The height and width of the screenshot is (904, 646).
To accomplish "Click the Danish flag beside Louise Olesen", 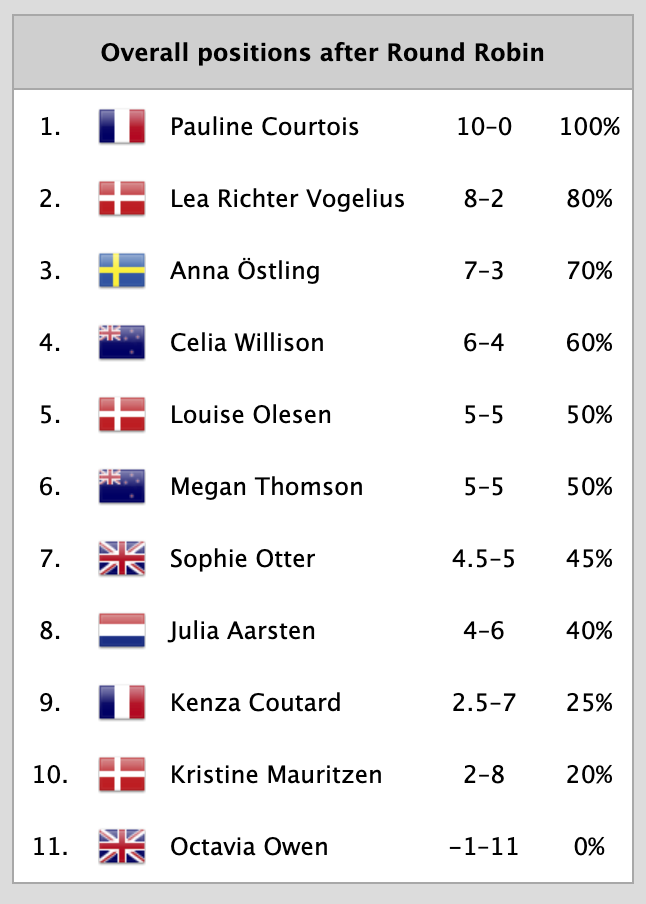I will pos(122,415).
